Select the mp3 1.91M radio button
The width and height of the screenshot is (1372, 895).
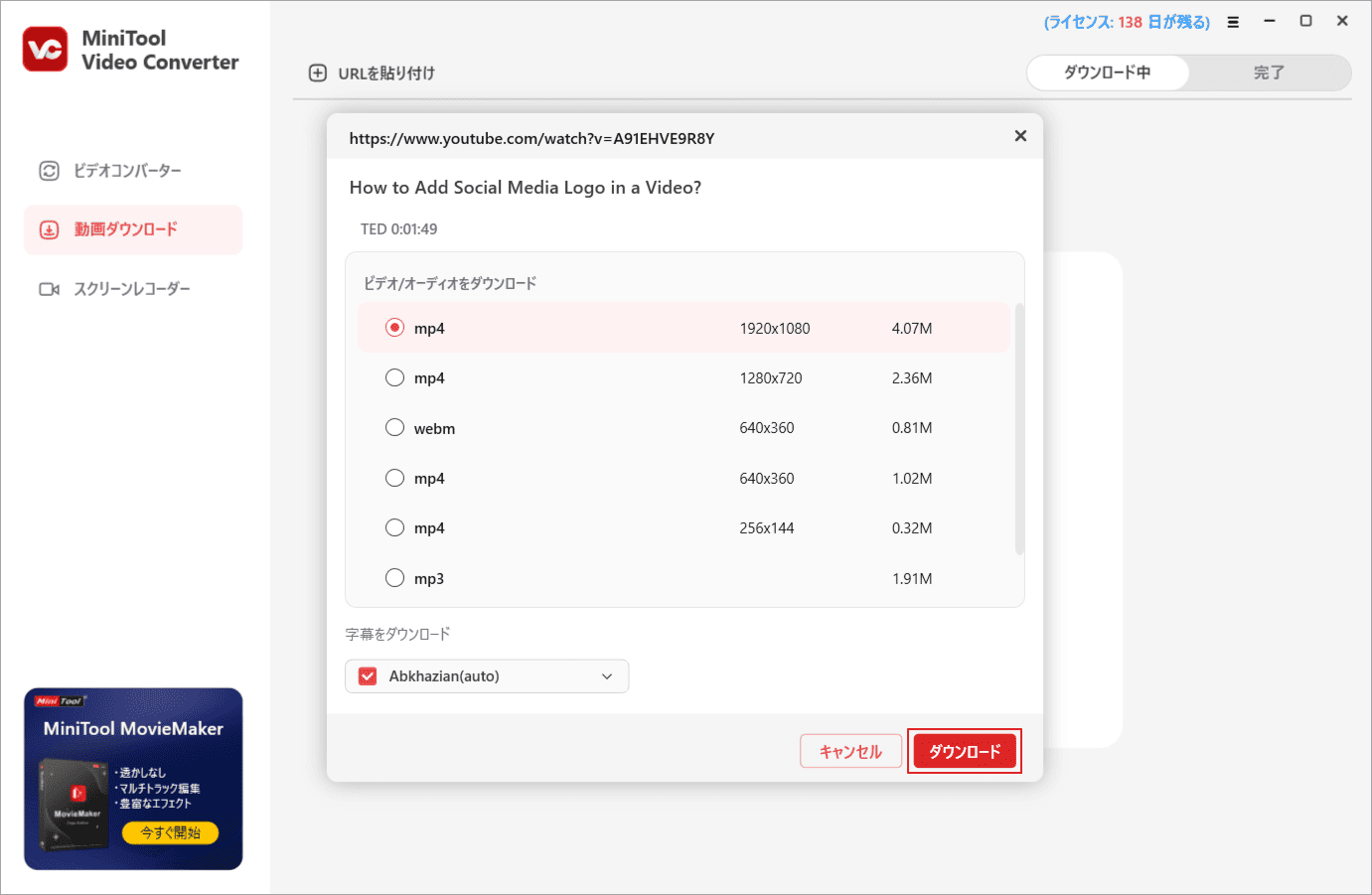point(395,577)
